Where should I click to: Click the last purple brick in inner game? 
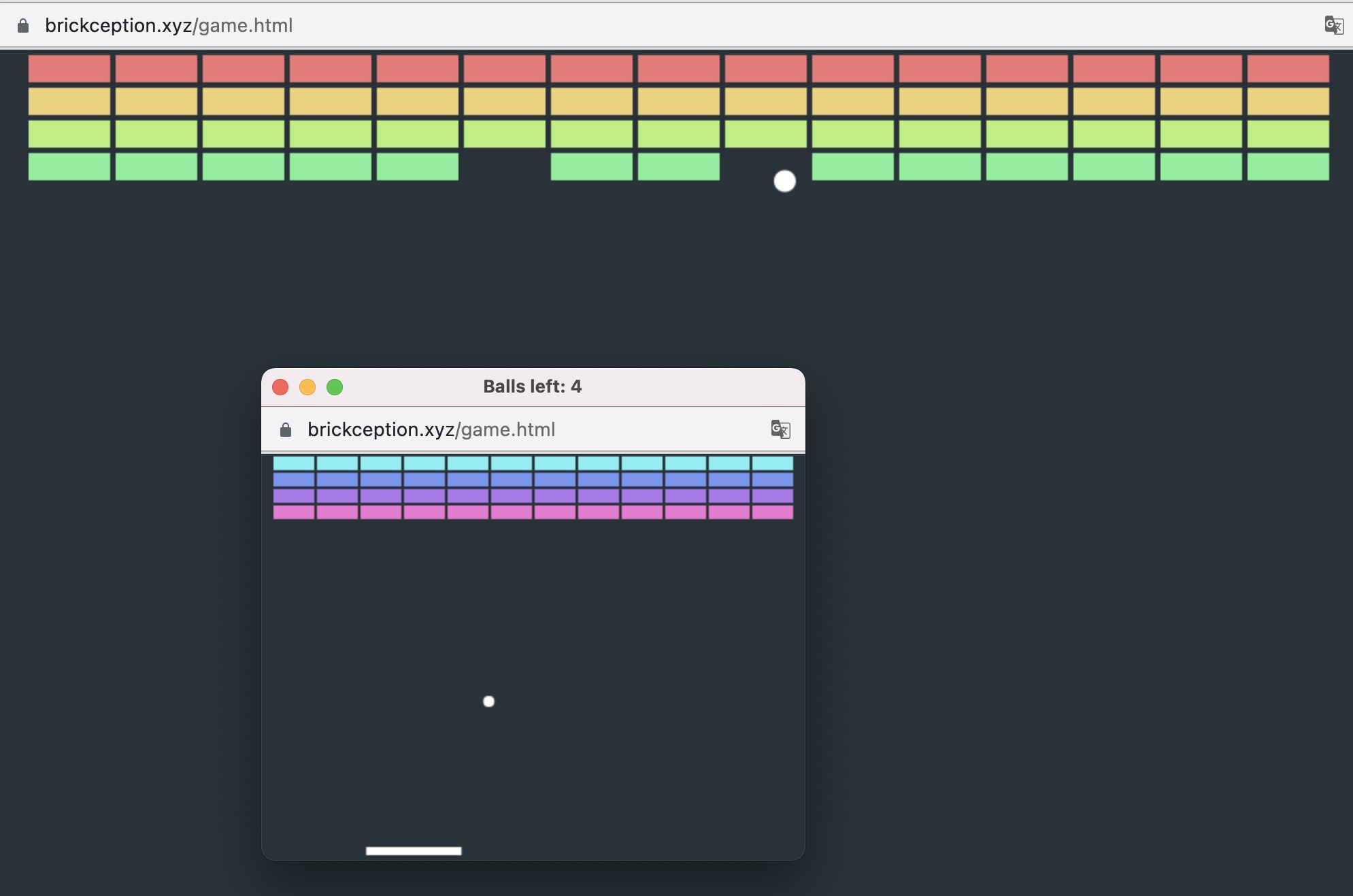tap(772, 496)
